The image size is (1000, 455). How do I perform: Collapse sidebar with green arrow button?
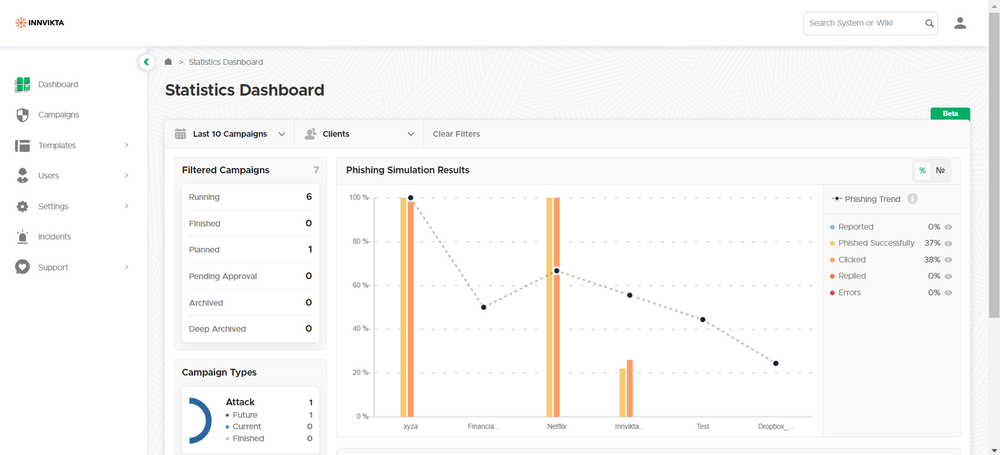pos(146,62)
